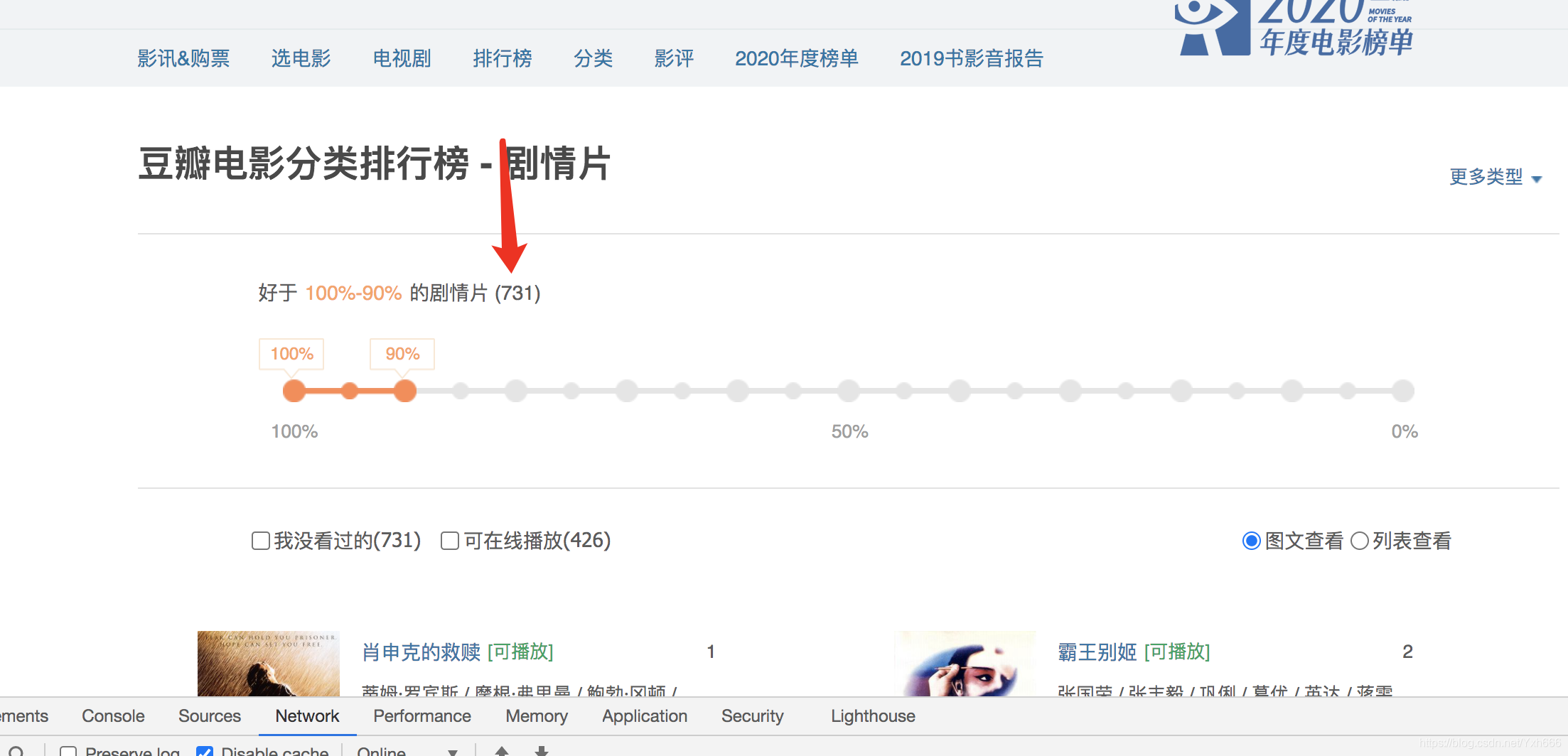
Task: Open the Lighthouse tab in DevTools
Action: (873, 716)
